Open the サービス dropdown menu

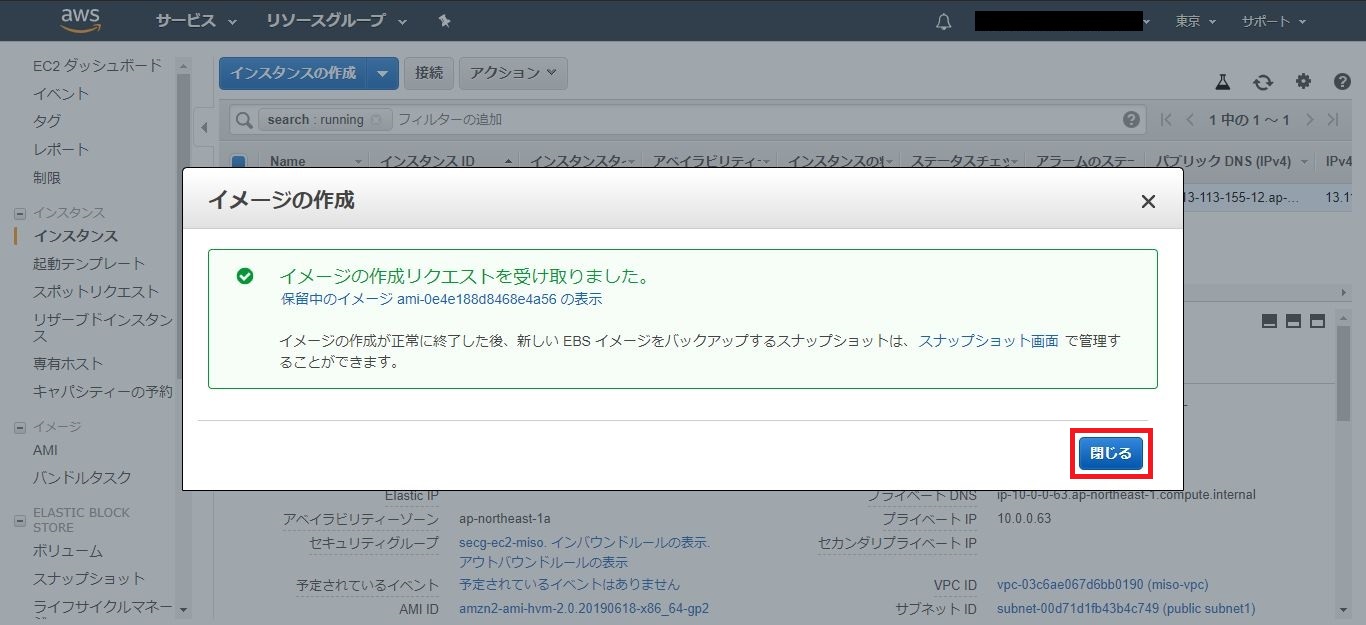196,21
